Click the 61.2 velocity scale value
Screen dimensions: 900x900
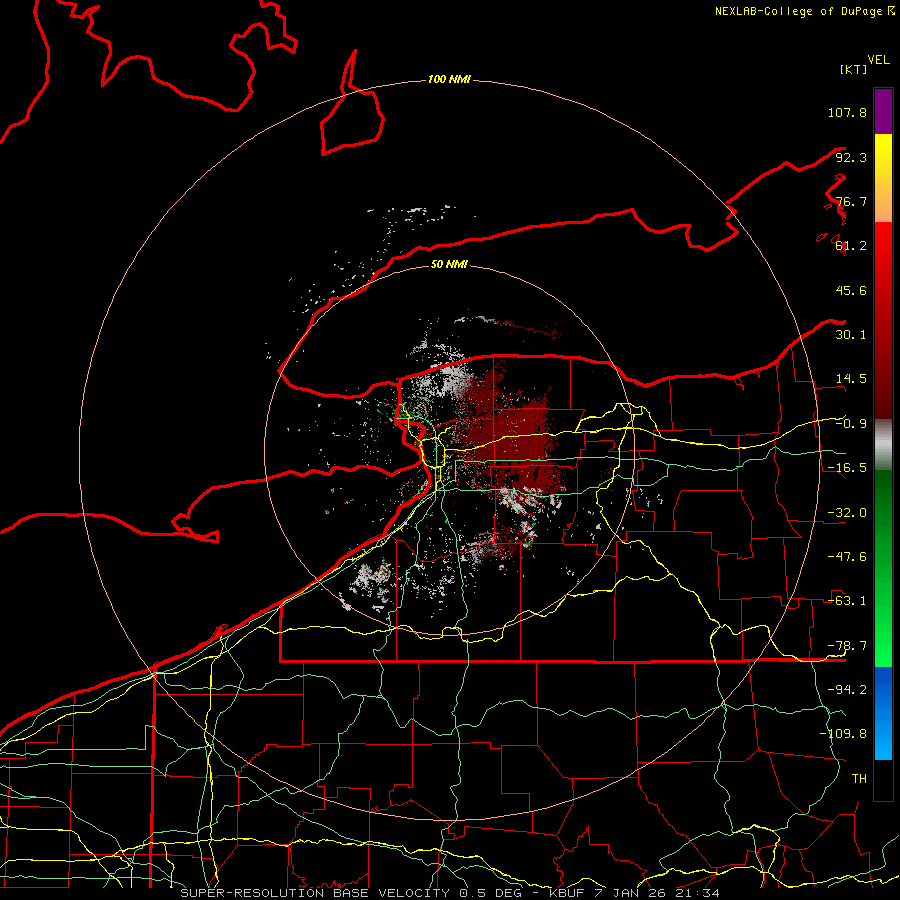[x=851, y=246]
